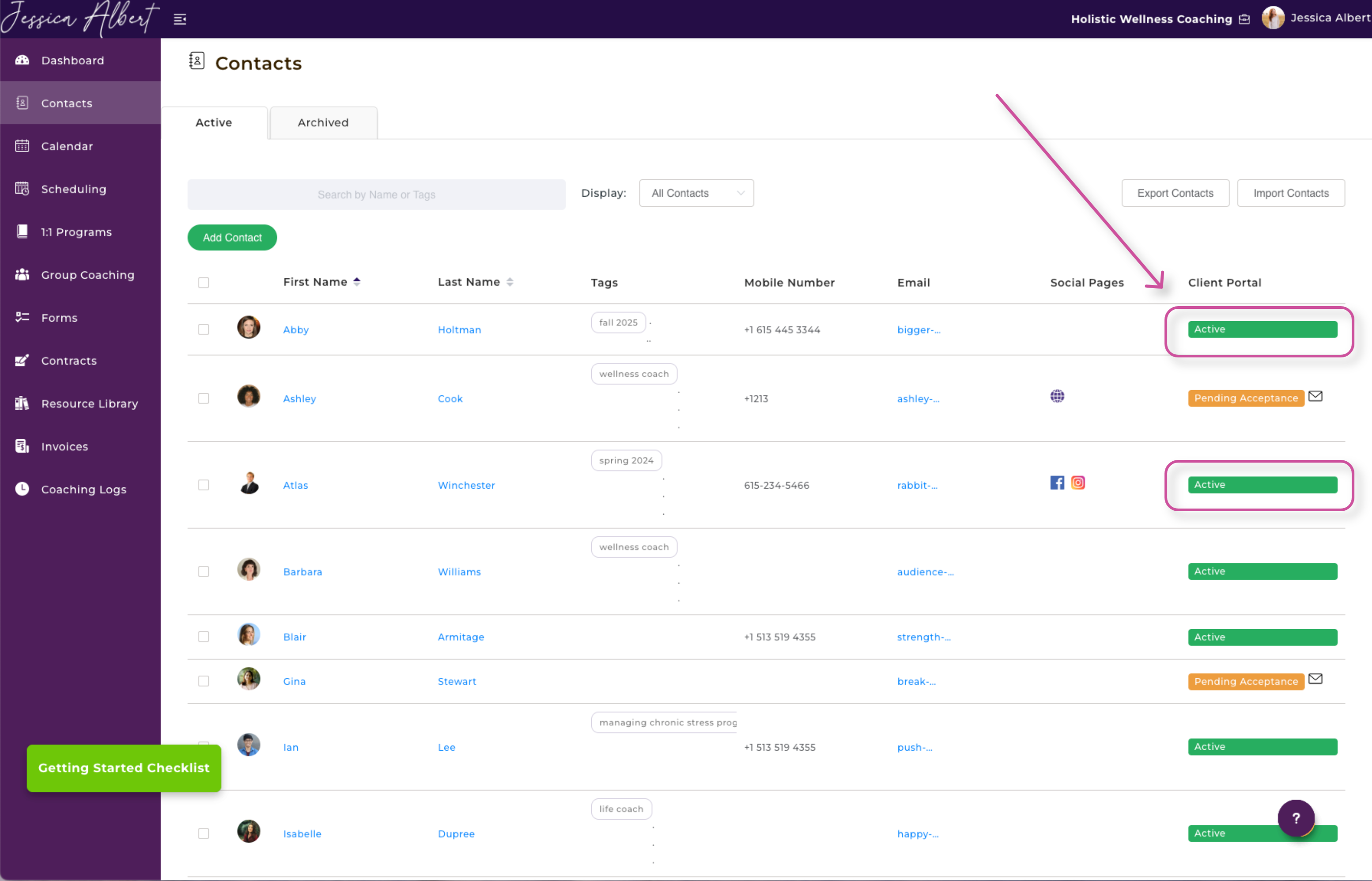The height and width of the screenshot is (881, 1372).
Task: Open the purple help question mark button
Action: 1296,818
